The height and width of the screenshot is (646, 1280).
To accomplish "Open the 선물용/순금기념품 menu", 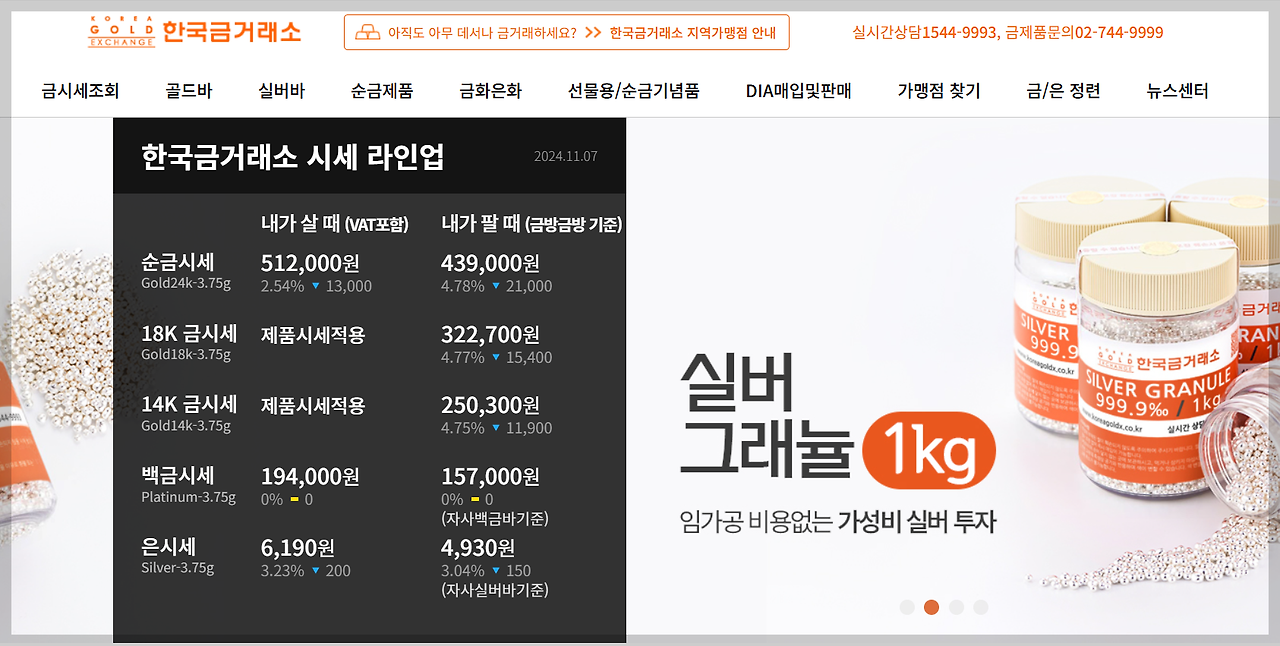I will pos(634,91).
